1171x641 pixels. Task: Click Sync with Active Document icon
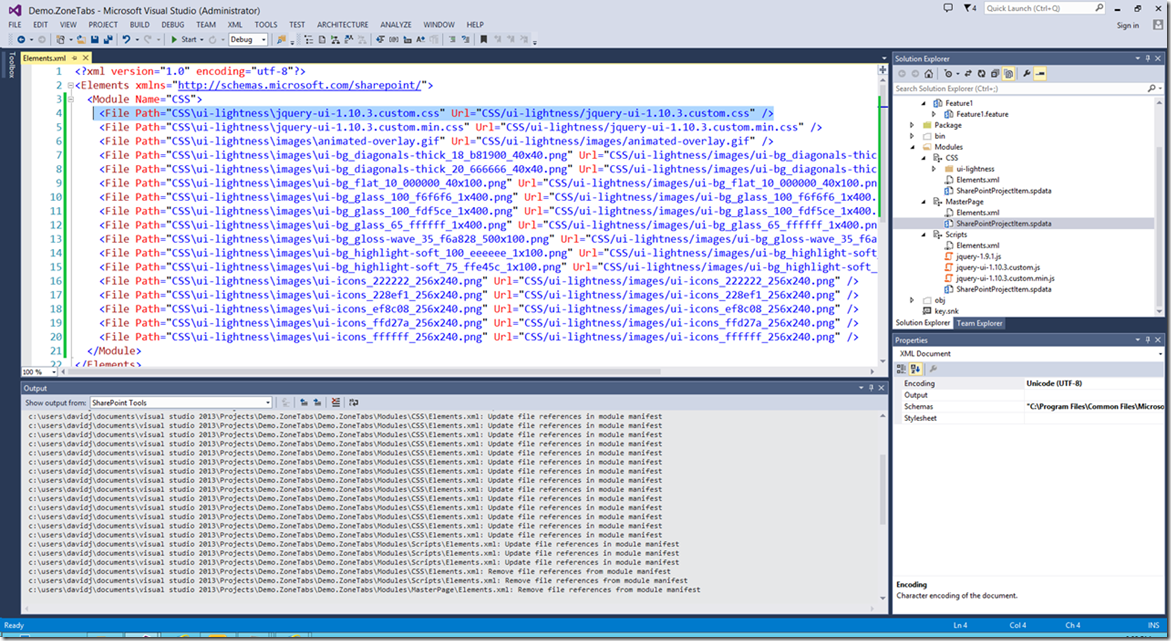point(968,74)
